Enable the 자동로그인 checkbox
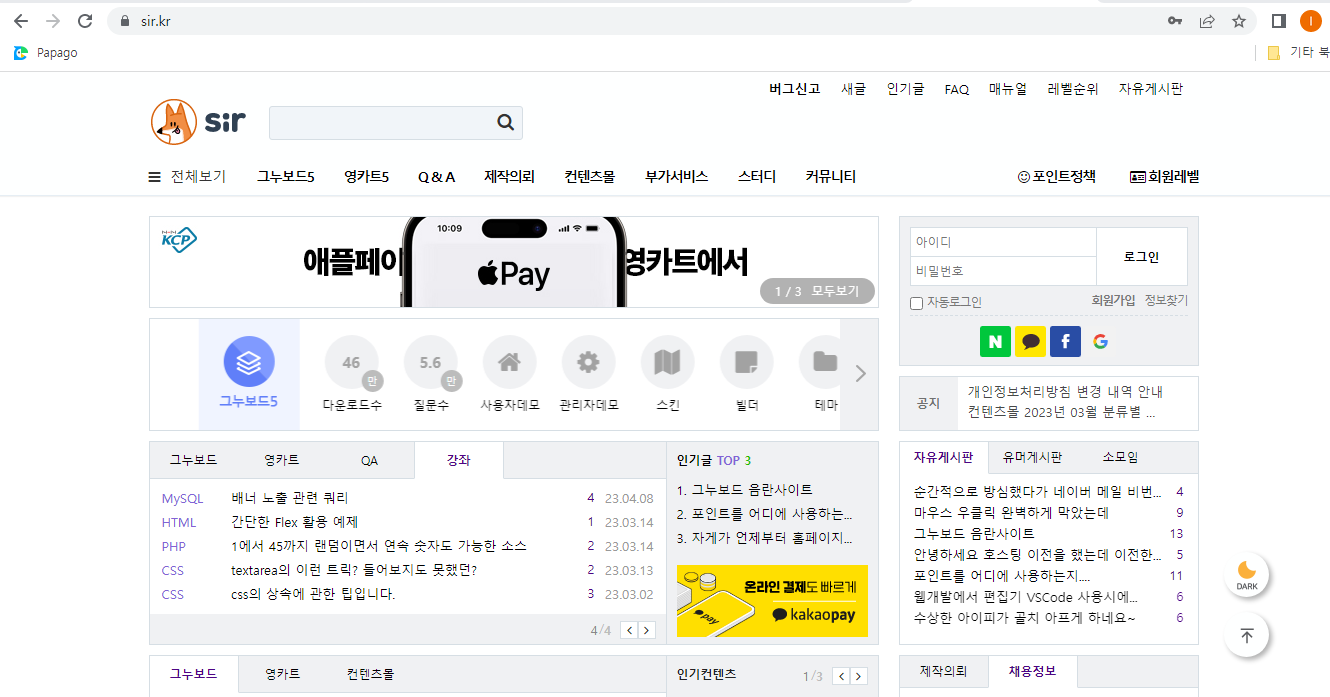The image size is (1330, 697). 916,303
